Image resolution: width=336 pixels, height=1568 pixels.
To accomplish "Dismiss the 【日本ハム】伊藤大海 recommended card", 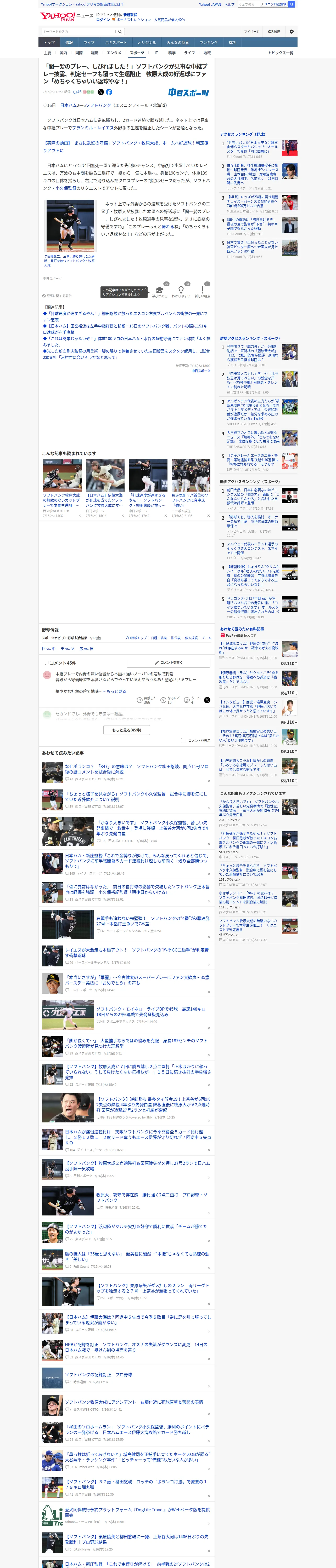I will [x=122, y=516].
